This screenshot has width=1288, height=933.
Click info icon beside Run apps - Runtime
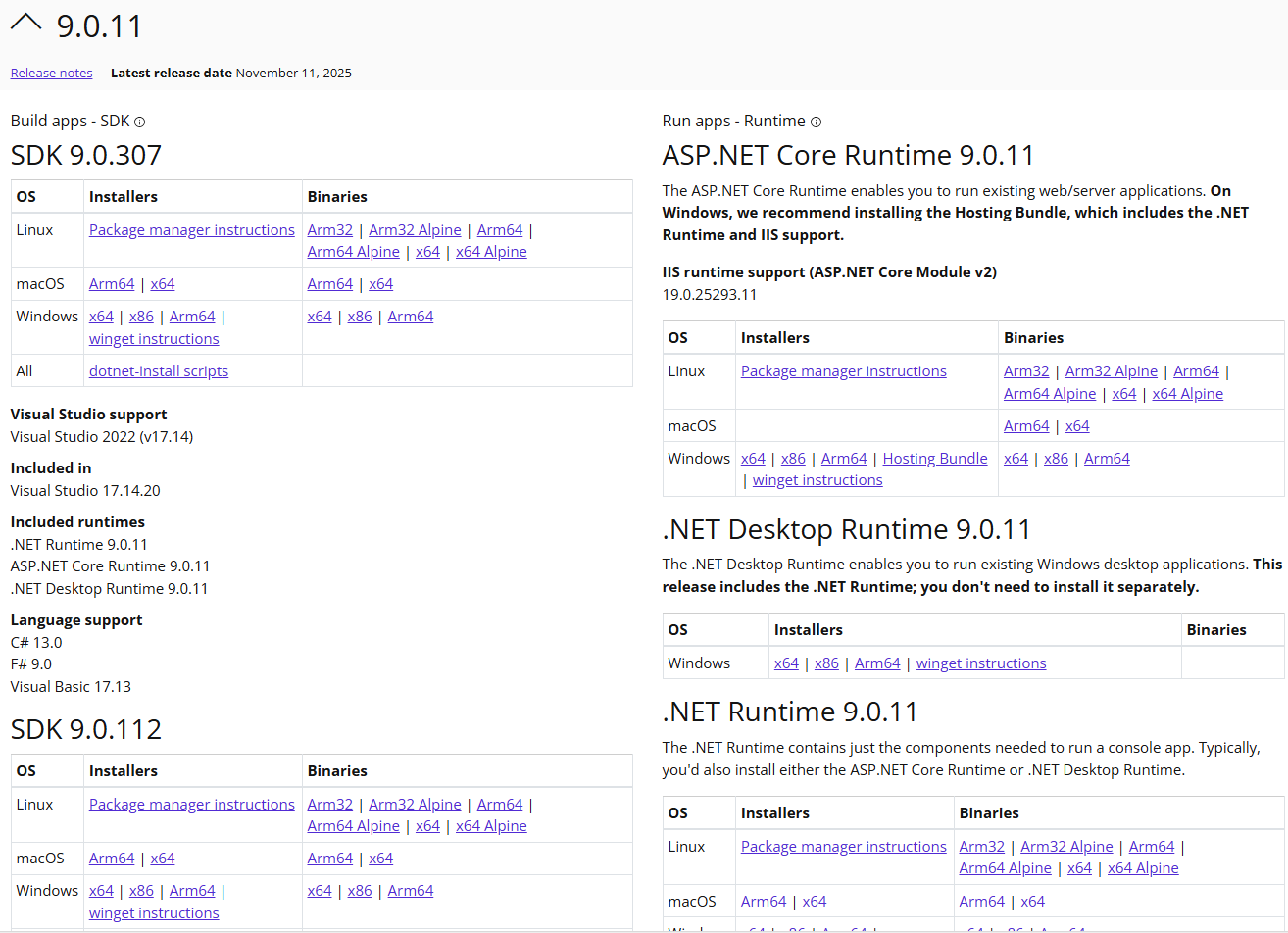click(x=816, y=123)
